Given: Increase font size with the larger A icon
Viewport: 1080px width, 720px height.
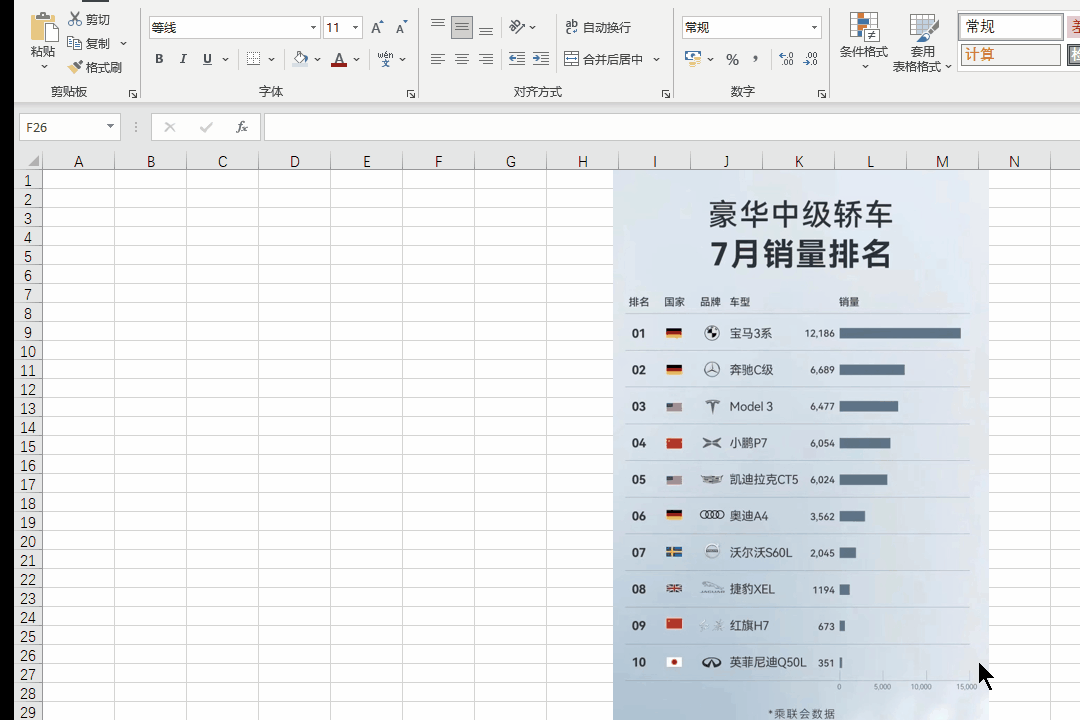Looking at the screenshot, I should (377, 28).
